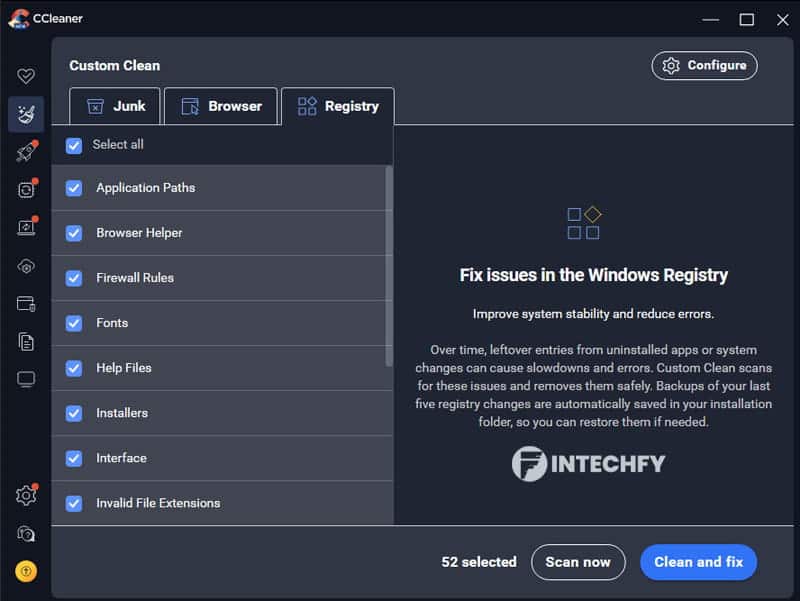Uncheck the Application Paths checkbox
Viewport: 800px width, 601px height.
click(74, 188)
